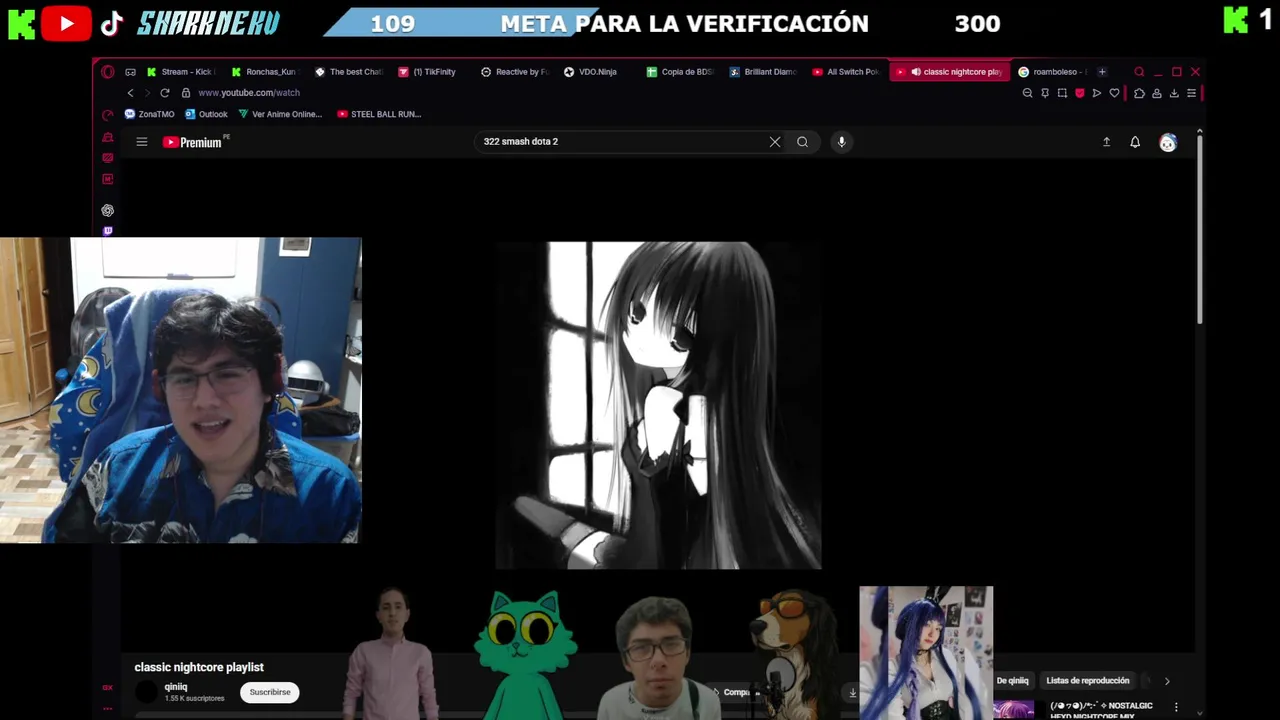Viewport: 1280px width, 720px height.
Task: Click the address bar URL
Action: (249, 93)
